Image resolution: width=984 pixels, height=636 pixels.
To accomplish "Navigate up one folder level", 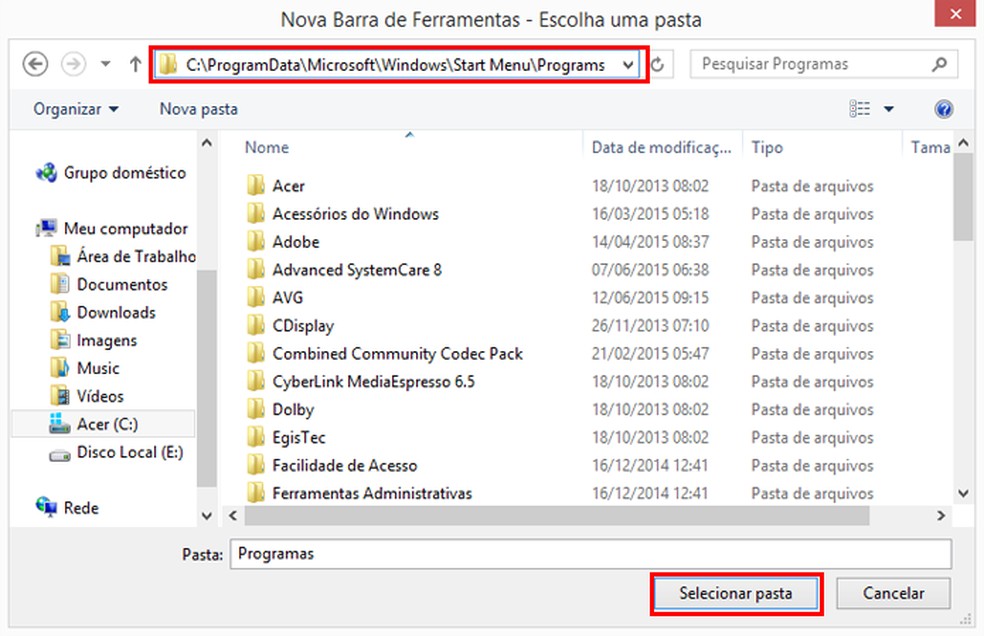I will tap(134, 64).
